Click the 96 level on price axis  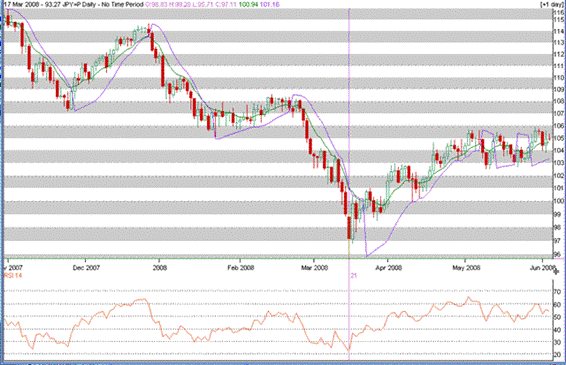pos(558,255)
